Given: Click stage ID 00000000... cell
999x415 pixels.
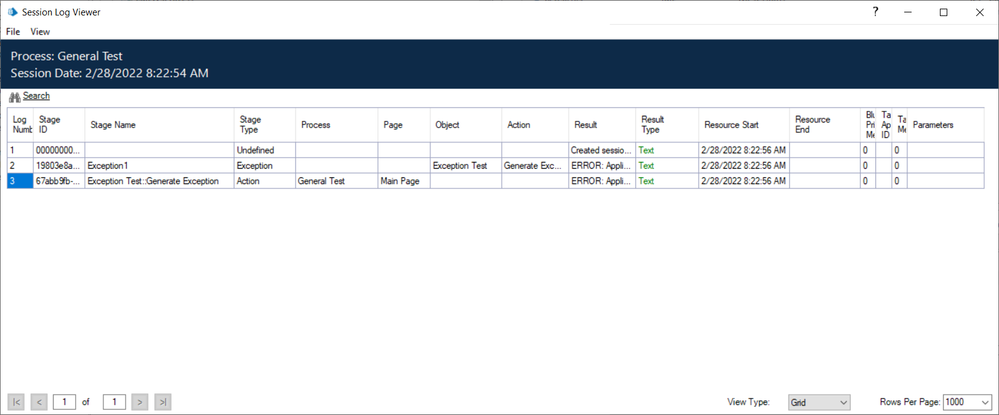Looking at the screenshot, I should [x=59, y=150].
